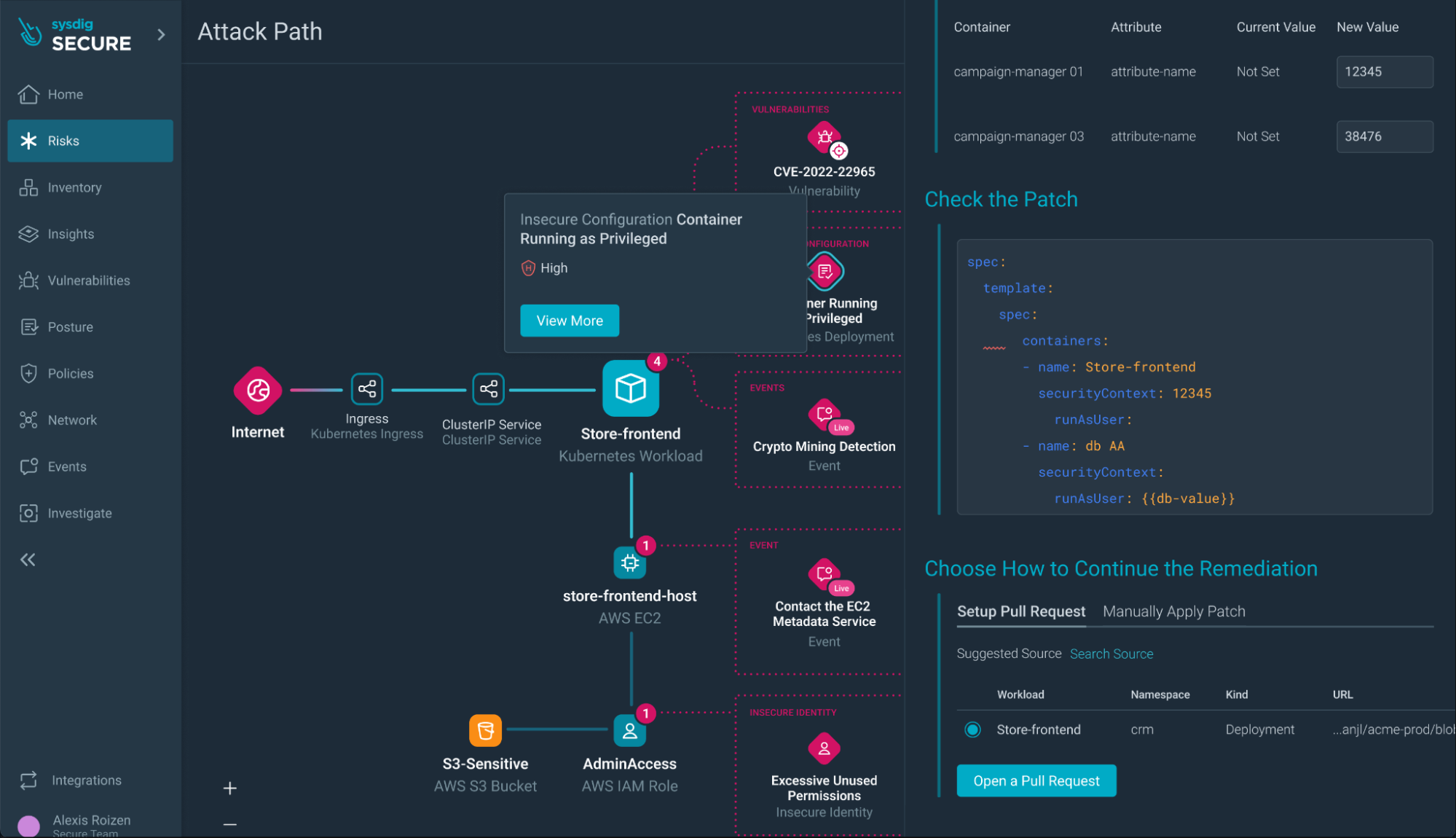Open the Posture section
Viewport: 1456px width, 838px height.
(x=70, y=326)
